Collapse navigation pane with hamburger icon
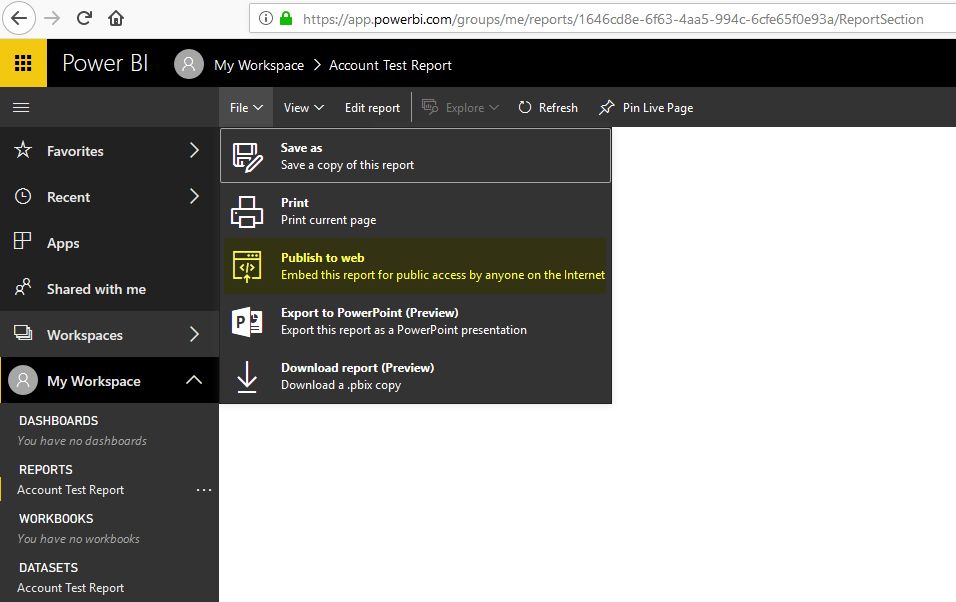 [21, 107]
